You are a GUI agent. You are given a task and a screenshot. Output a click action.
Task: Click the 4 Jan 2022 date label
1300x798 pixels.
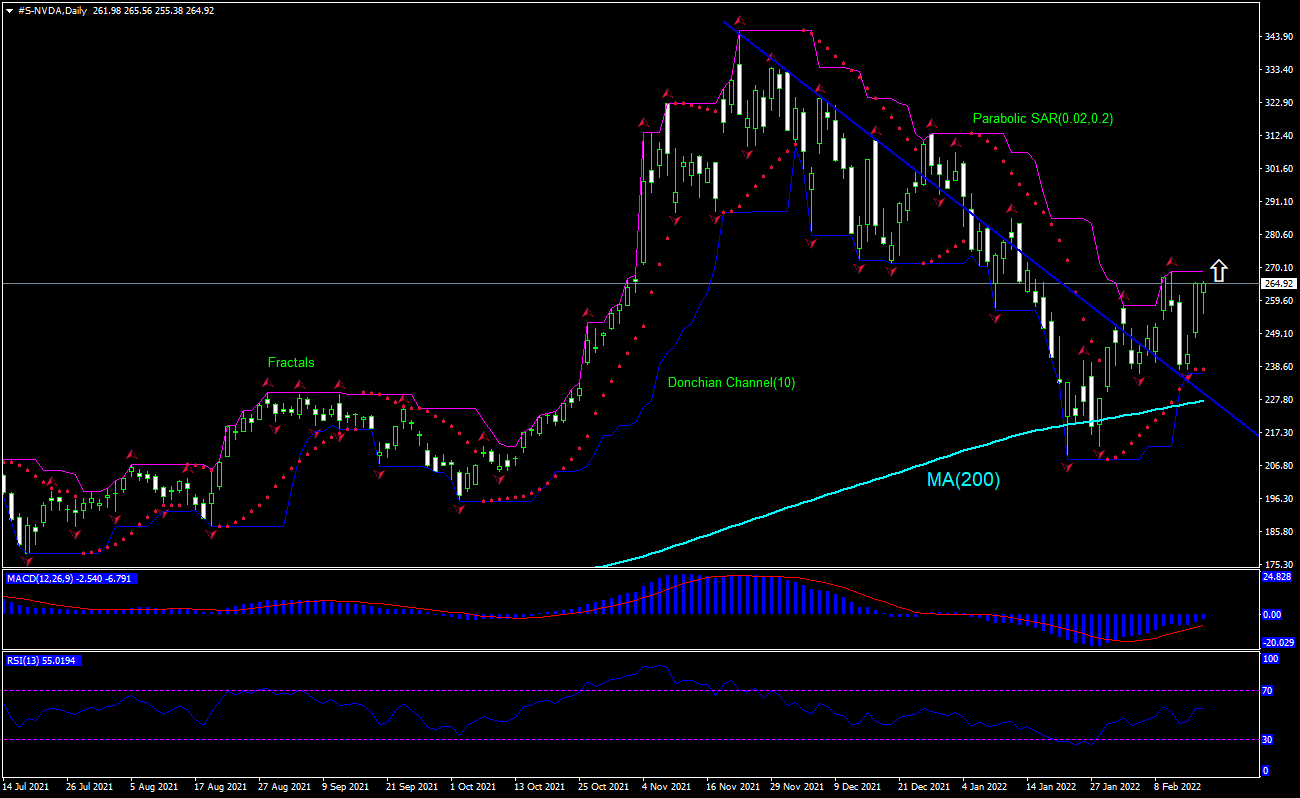(985, 787)
